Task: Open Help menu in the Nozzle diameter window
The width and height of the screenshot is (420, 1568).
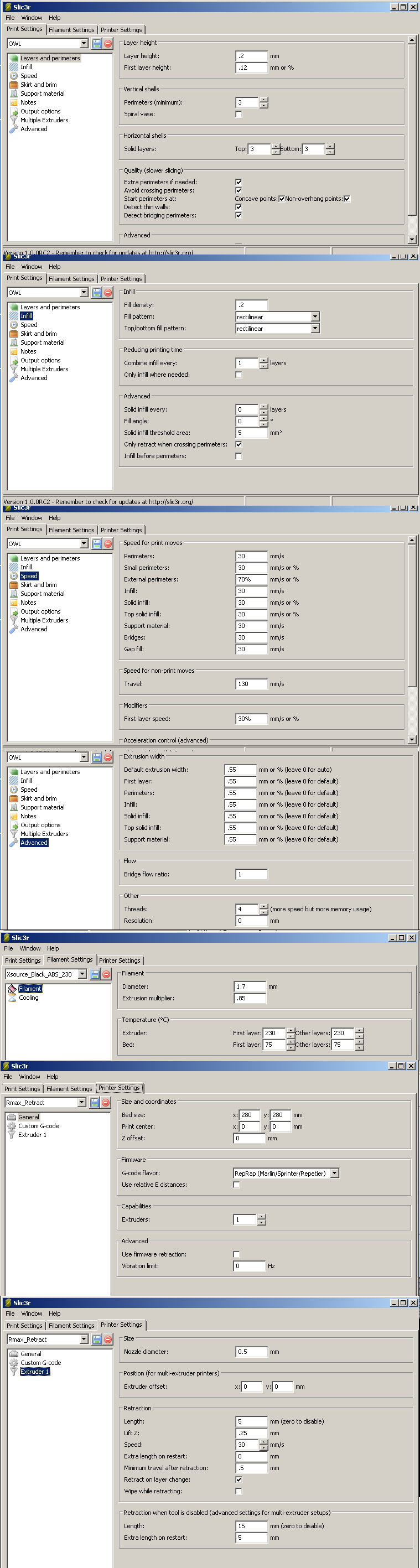Action: coord(54,1313)
